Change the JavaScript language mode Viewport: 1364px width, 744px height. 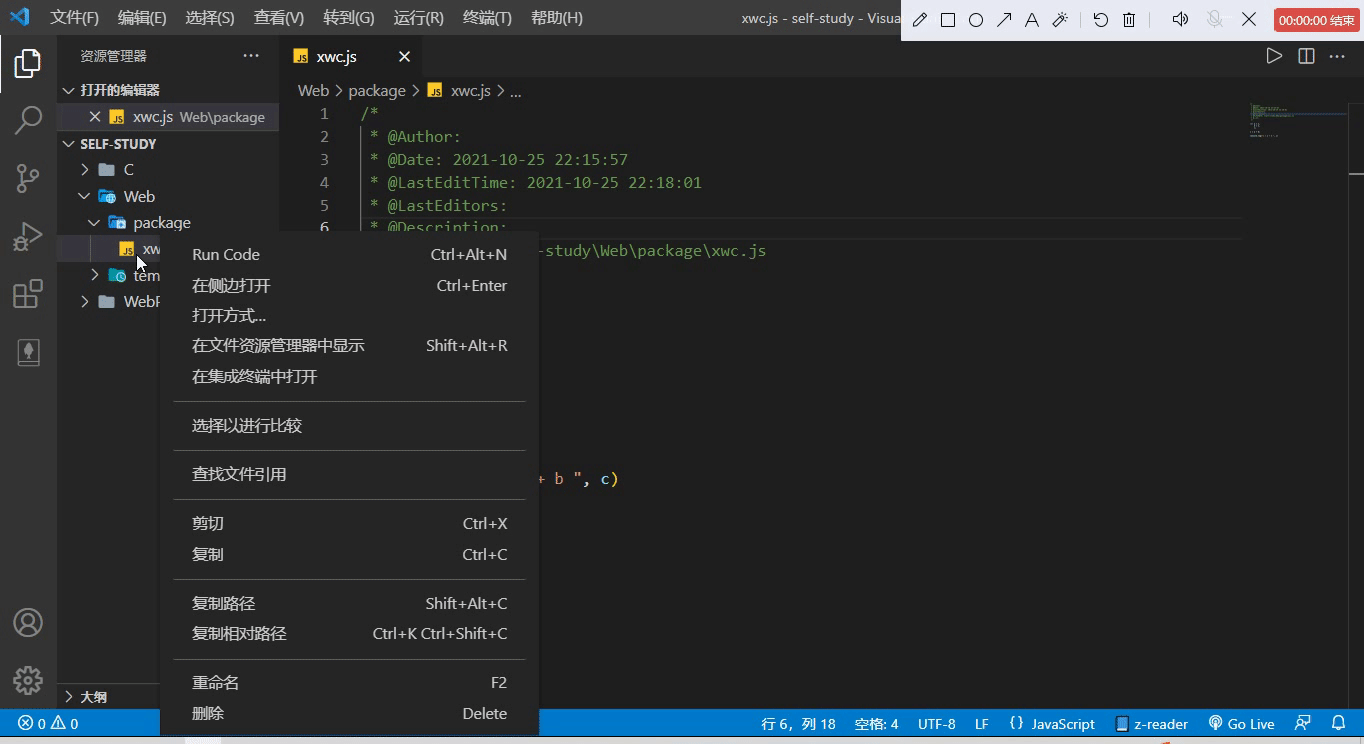coord(1053,723)
